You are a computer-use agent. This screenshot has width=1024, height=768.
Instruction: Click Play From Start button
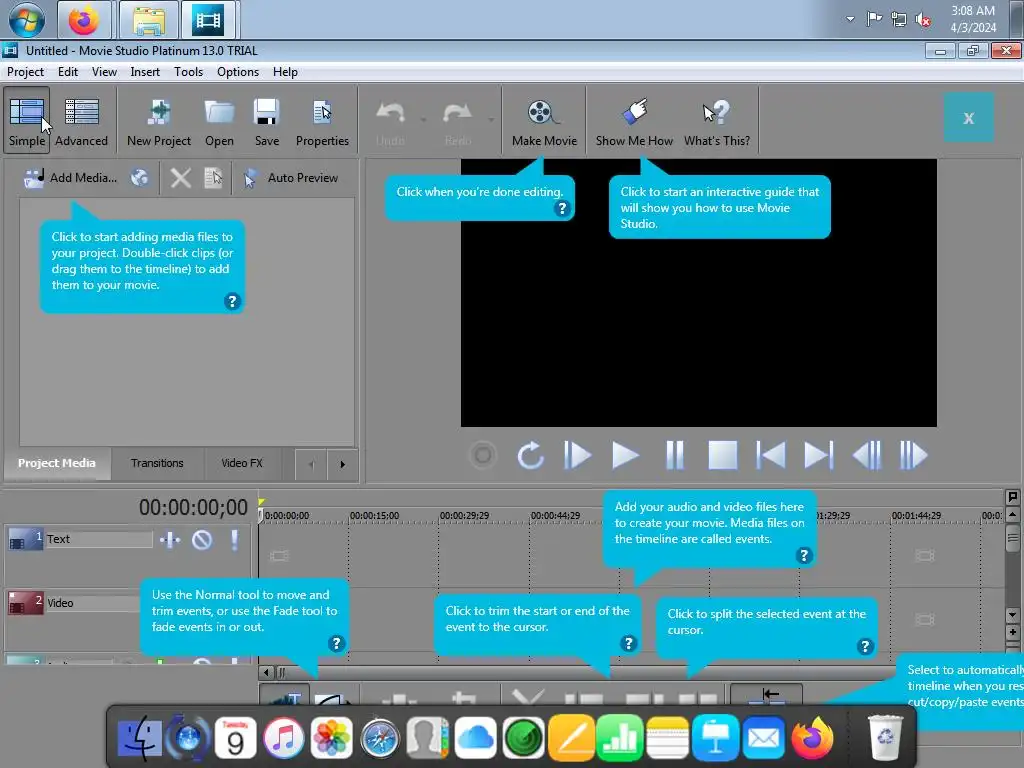pyautogui.click(x=577, y=455)
